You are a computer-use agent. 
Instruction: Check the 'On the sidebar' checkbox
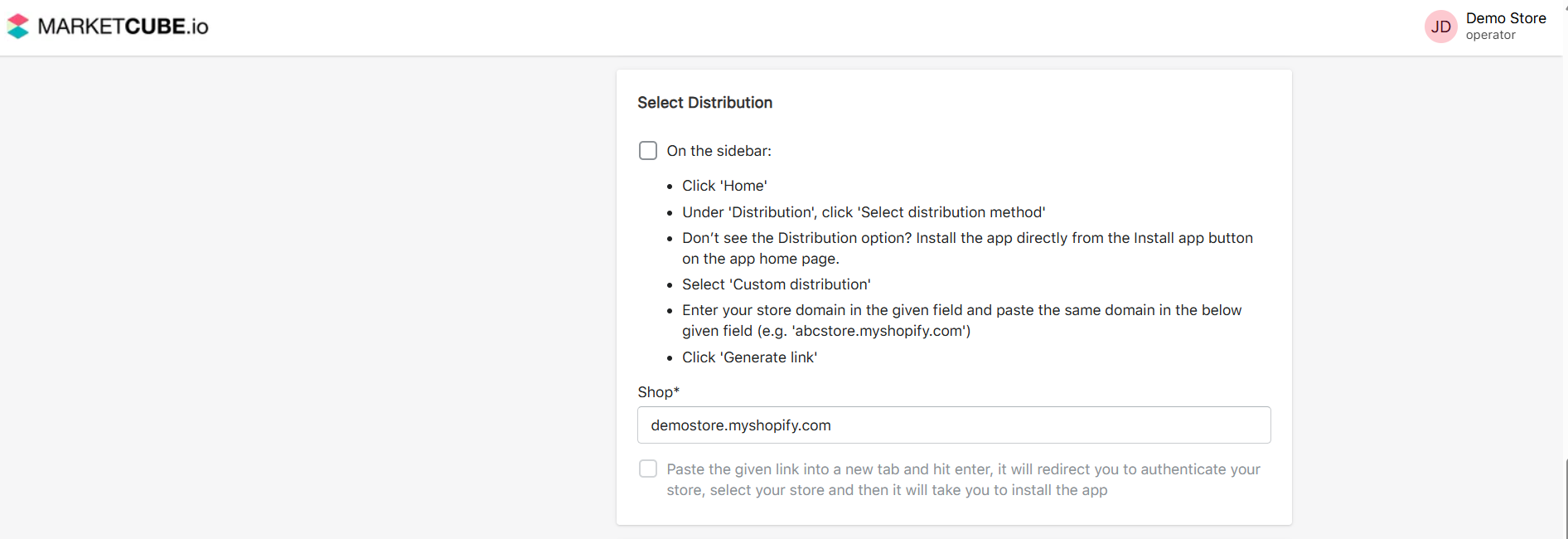(x=648, y=150)
